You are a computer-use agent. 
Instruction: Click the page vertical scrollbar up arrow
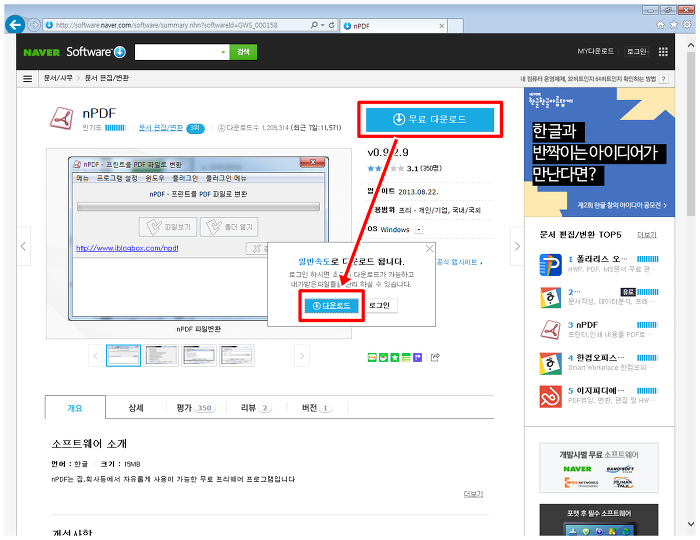tap(691, 45)
